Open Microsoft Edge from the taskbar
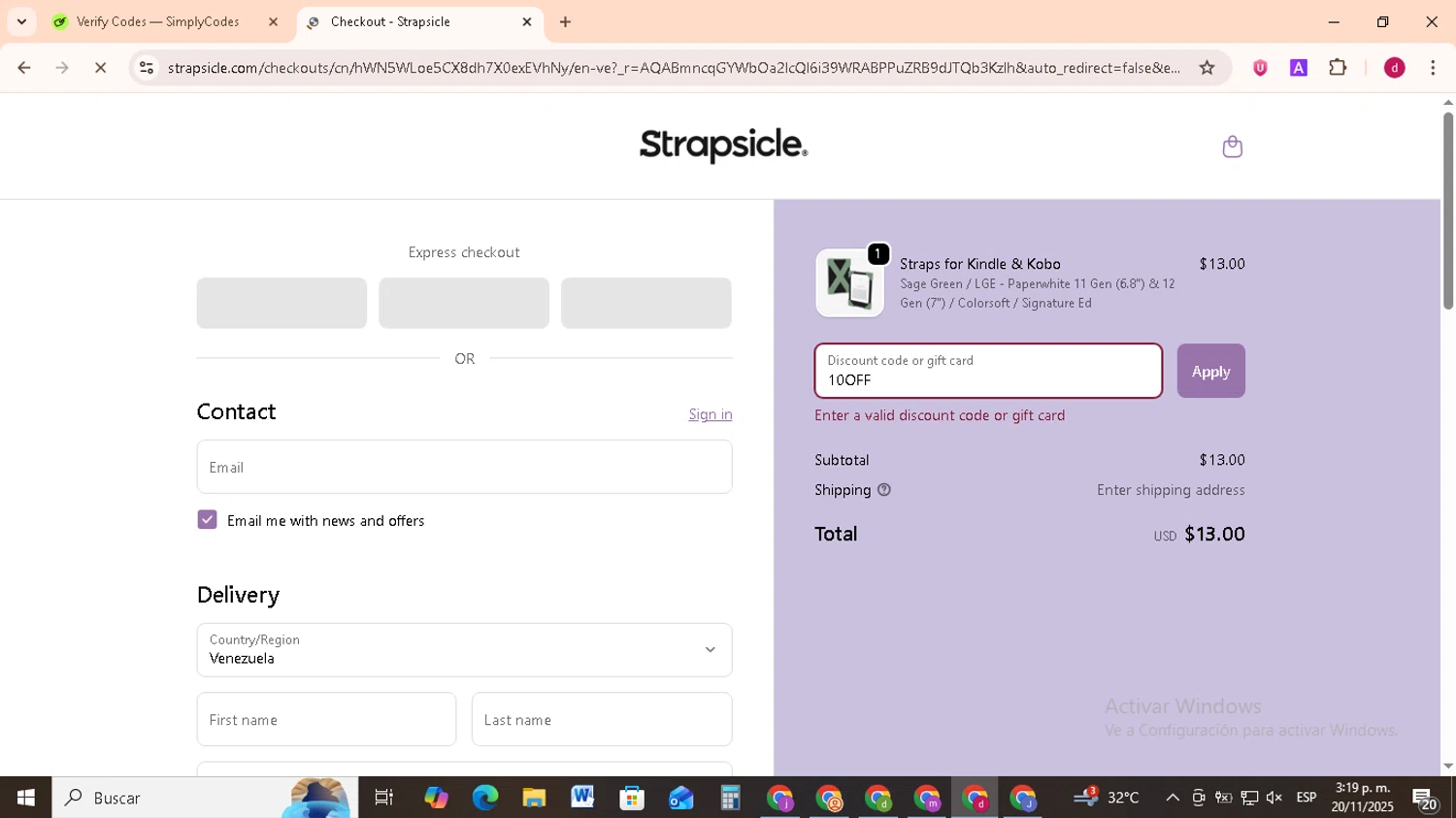The height and width of the screenshot is (818, 1456). [484, 798]
